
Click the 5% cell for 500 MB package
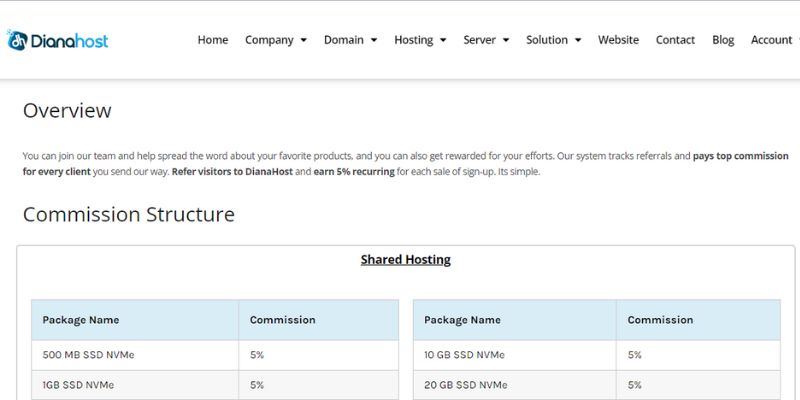(x=318, y=355)
